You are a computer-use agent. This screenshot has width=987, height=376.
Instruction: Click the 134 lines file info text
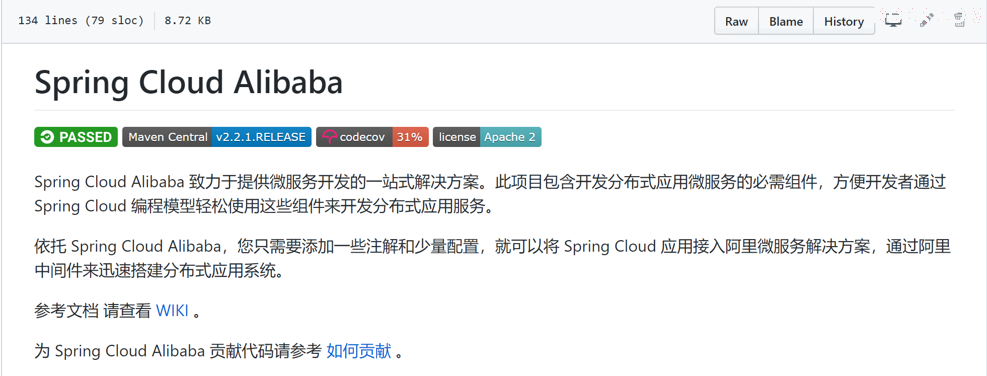tap(81, 21)
